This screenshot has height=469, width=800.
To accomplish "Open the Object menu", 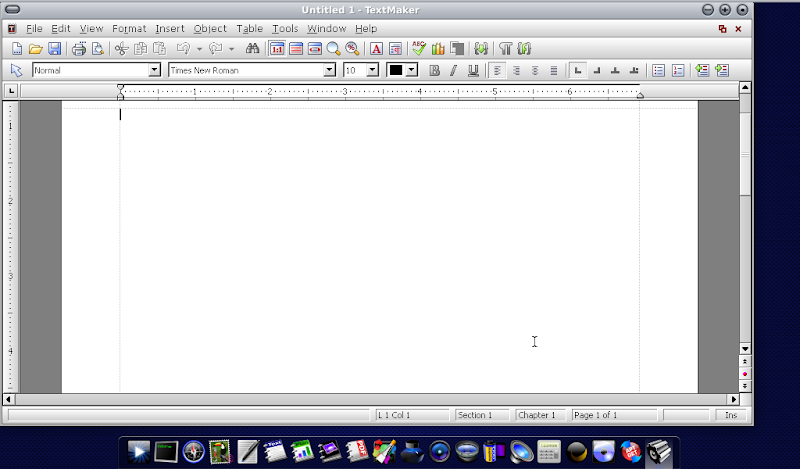I will (210, 29).
